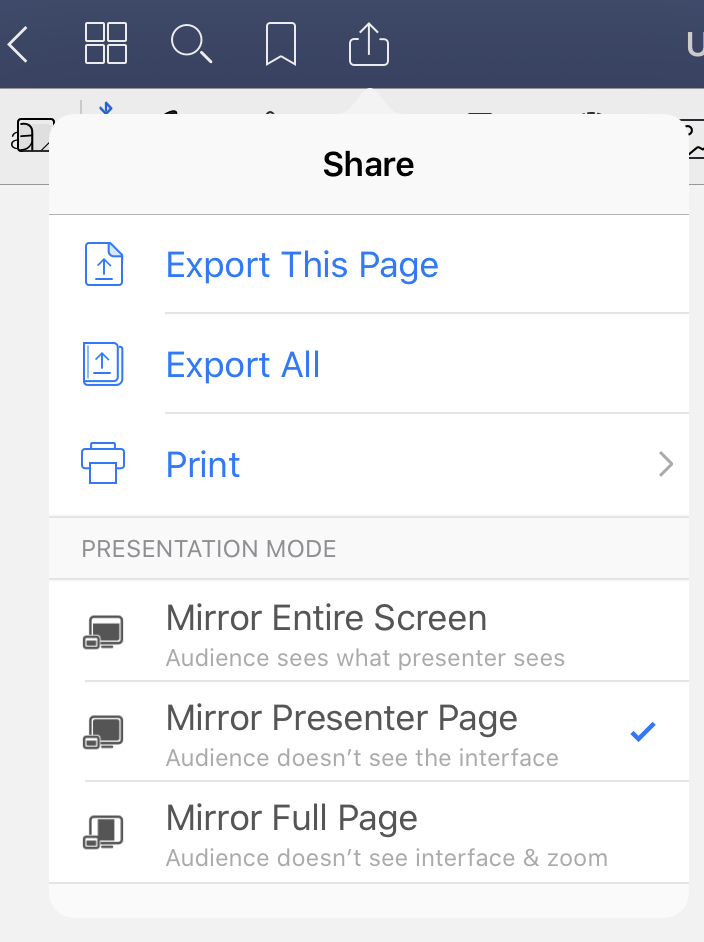Select Export All from the Share menu
The height and width of the screenshot is (942, 704).
click(242, 364)
